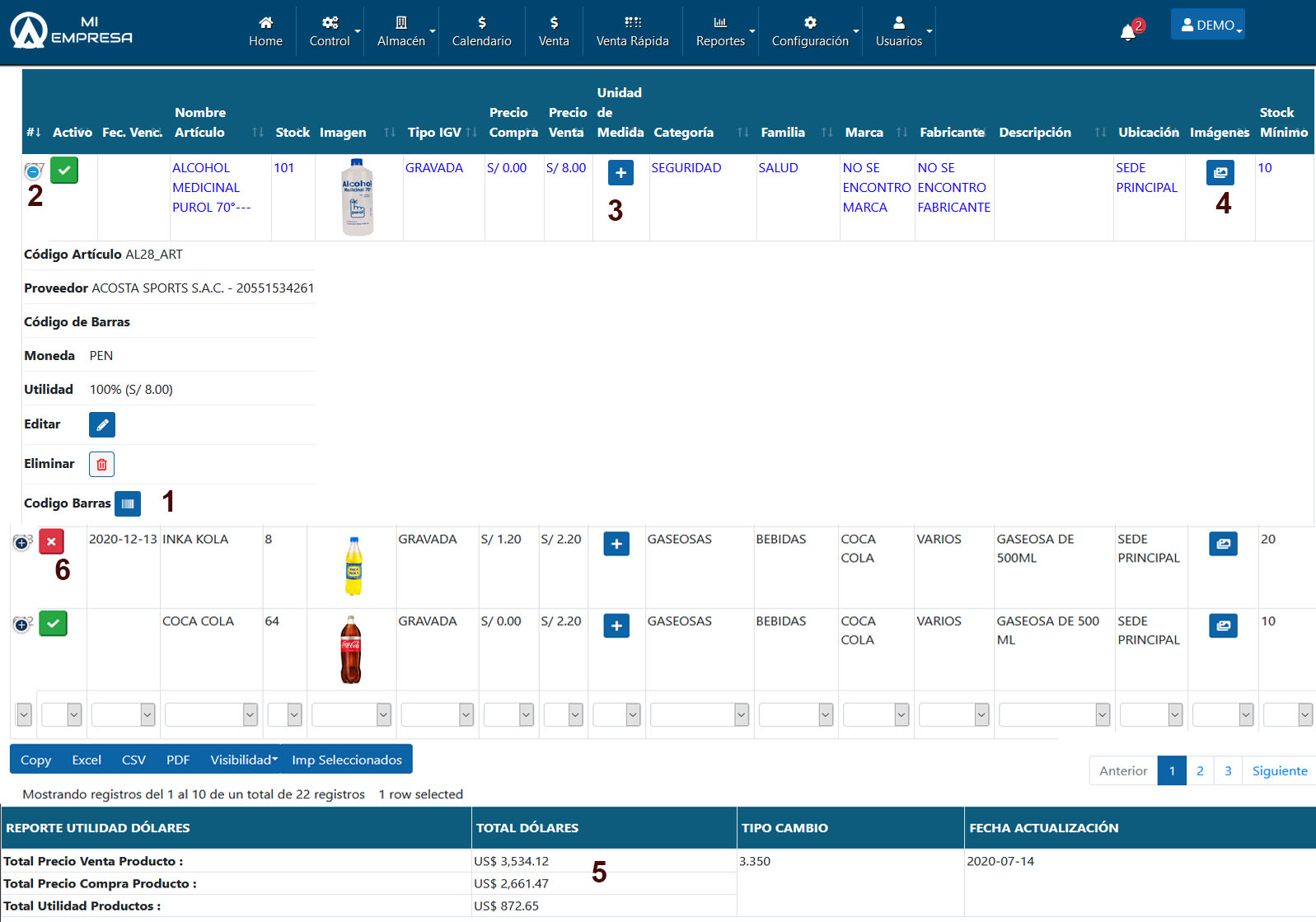Sort by Descripción column

(1052, 132)
